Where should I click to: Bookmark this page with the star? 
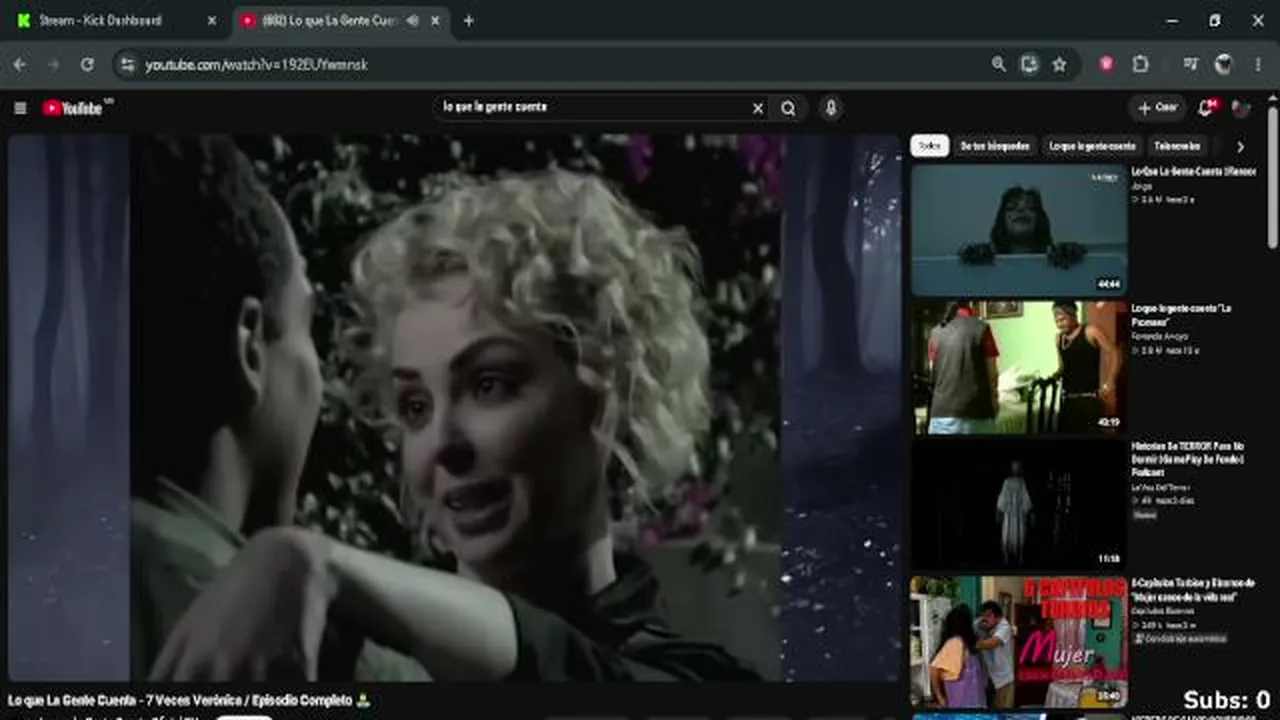pos(1059,64)
